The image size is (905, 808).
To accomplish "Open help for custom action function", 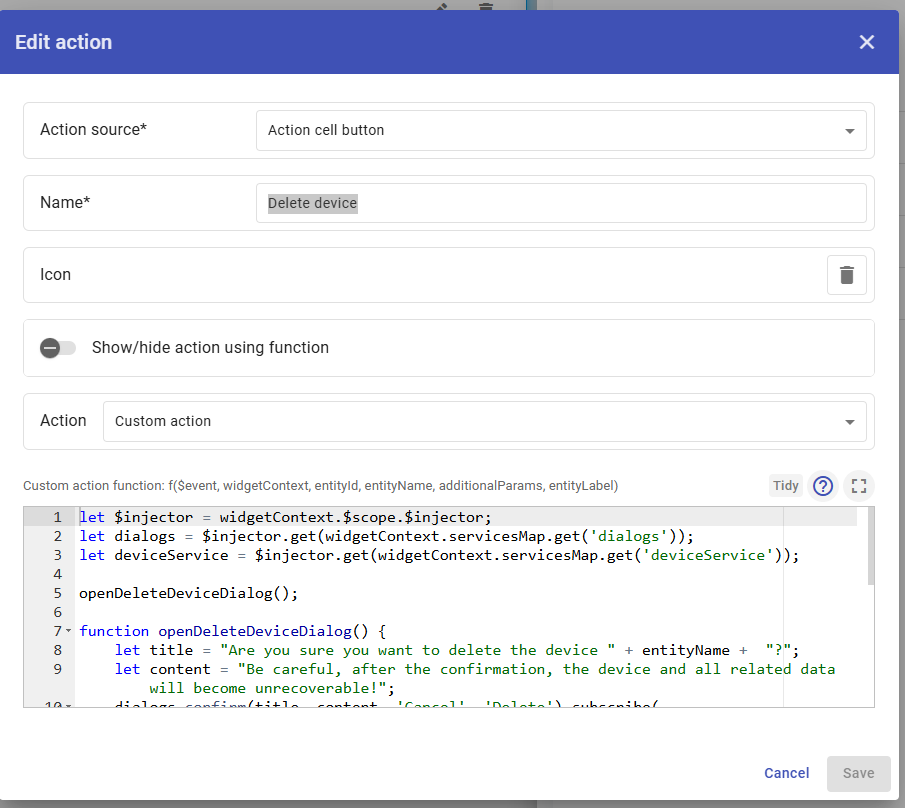I will pyautogui.click(x=822, y=486).
